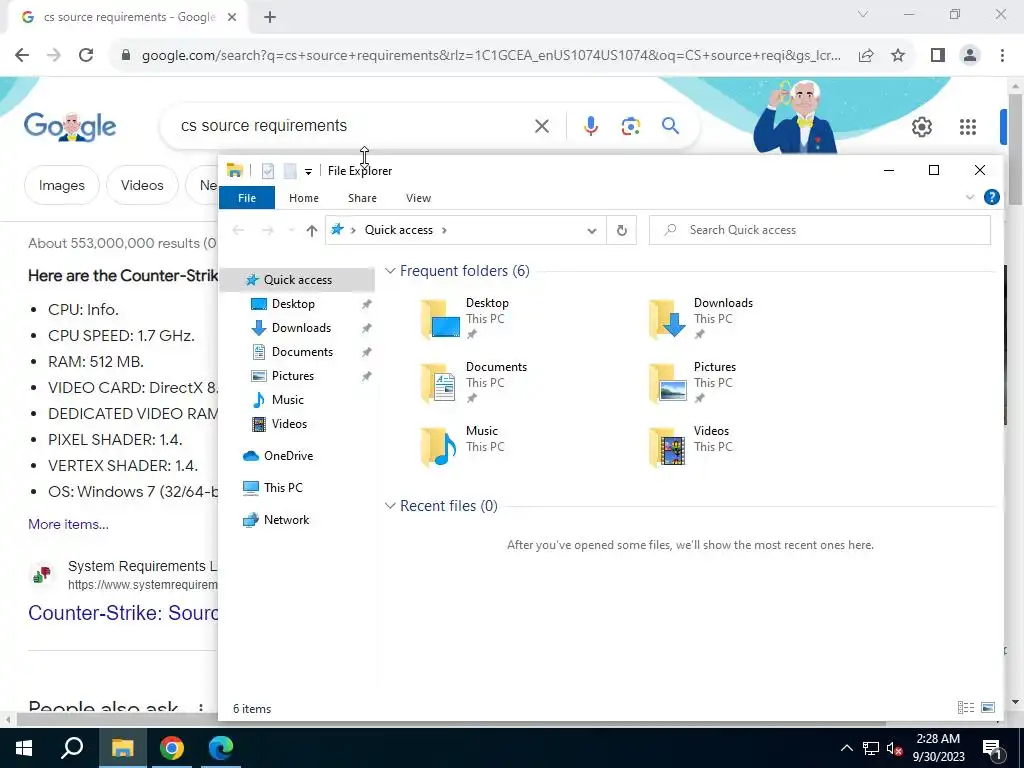Bookmark this page with star icon
Screen dimensions: 1024x768
[x=898, y=55]
